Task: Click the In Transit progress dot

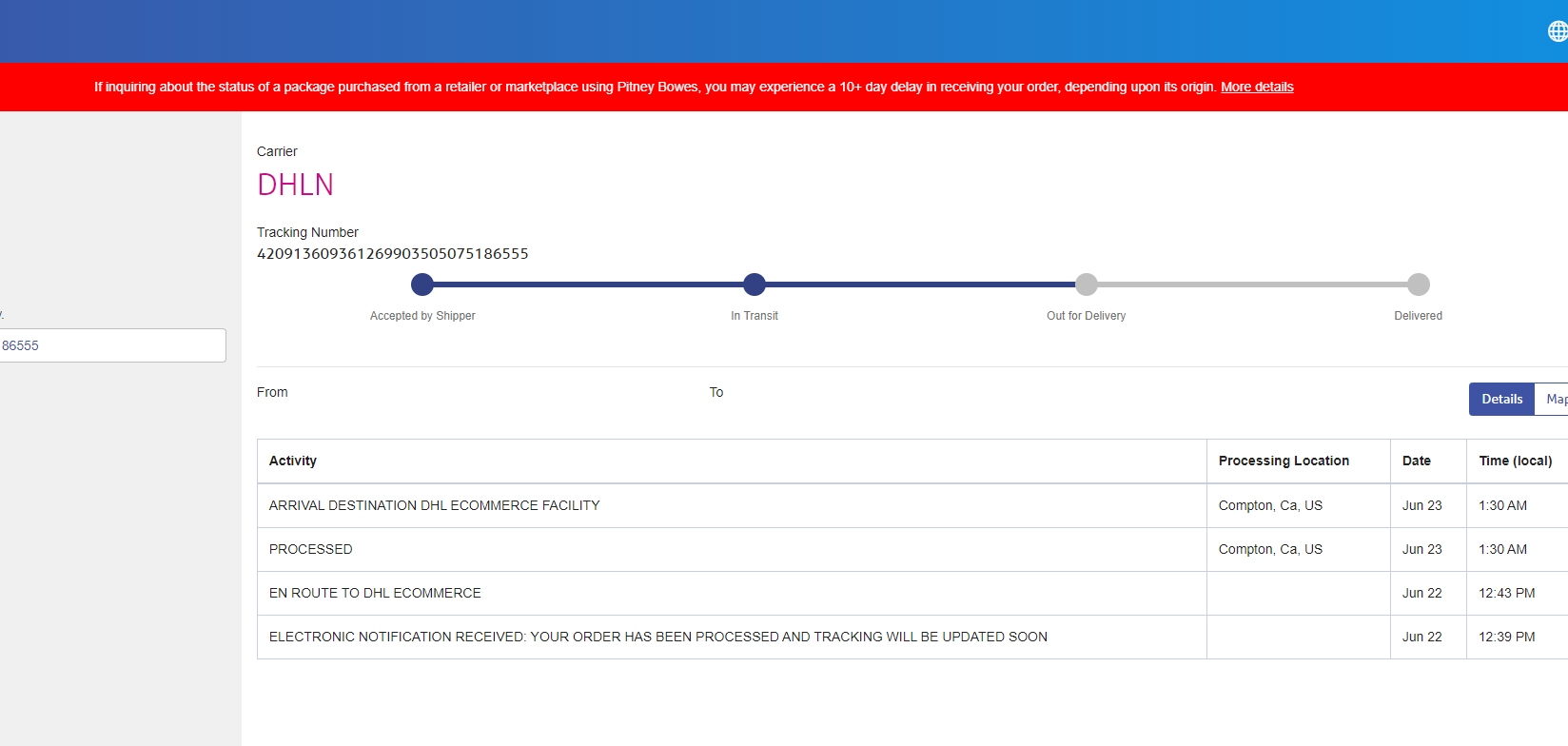Action: point(755,285)
